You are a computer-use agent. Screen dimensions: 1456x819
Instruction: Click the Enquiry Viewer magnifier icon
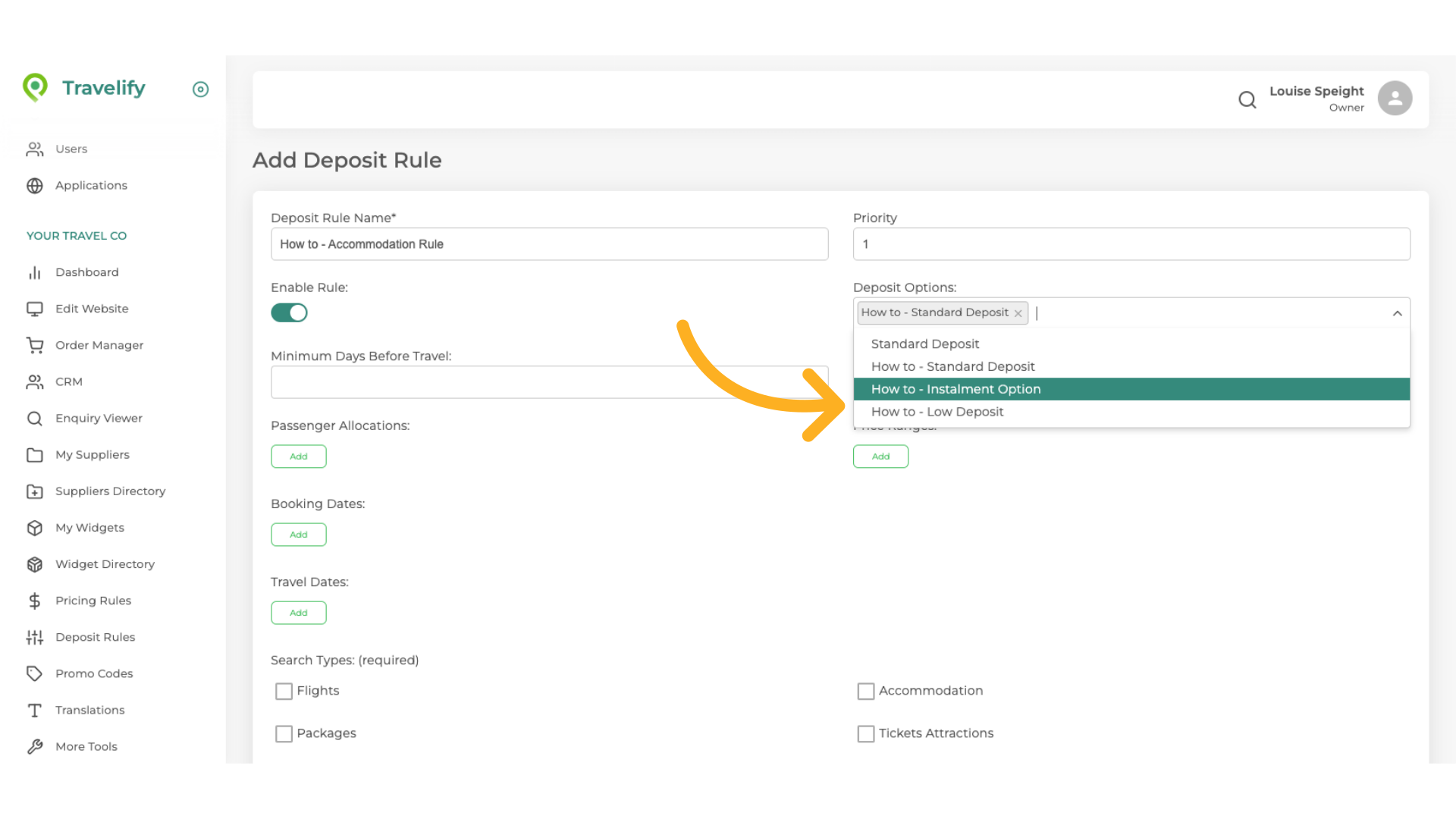[x=35, y=418]
